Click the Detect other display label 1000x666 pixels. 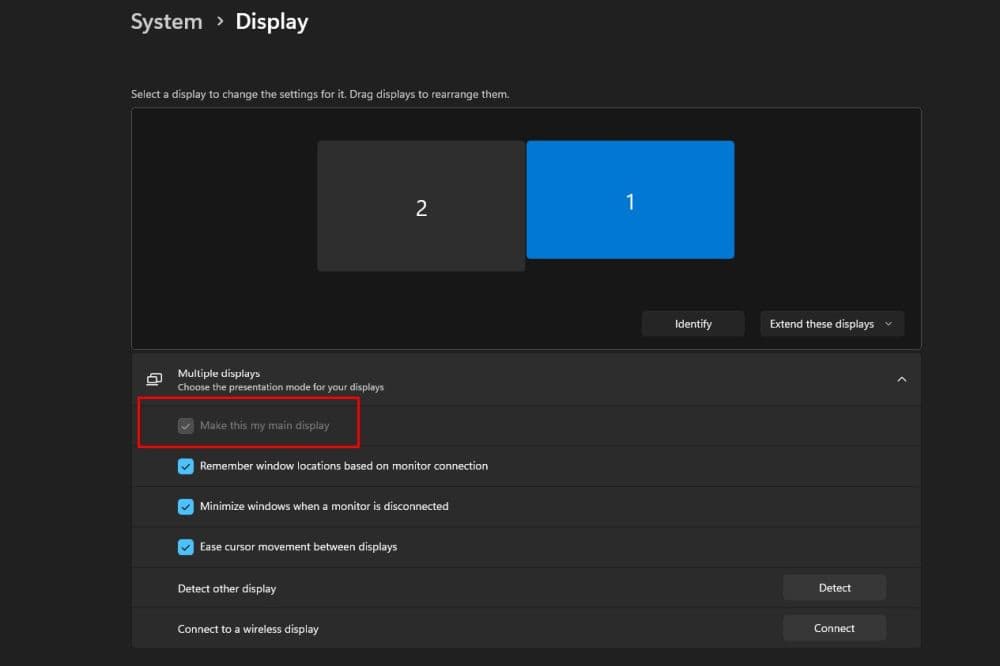[x=227, y=588]
